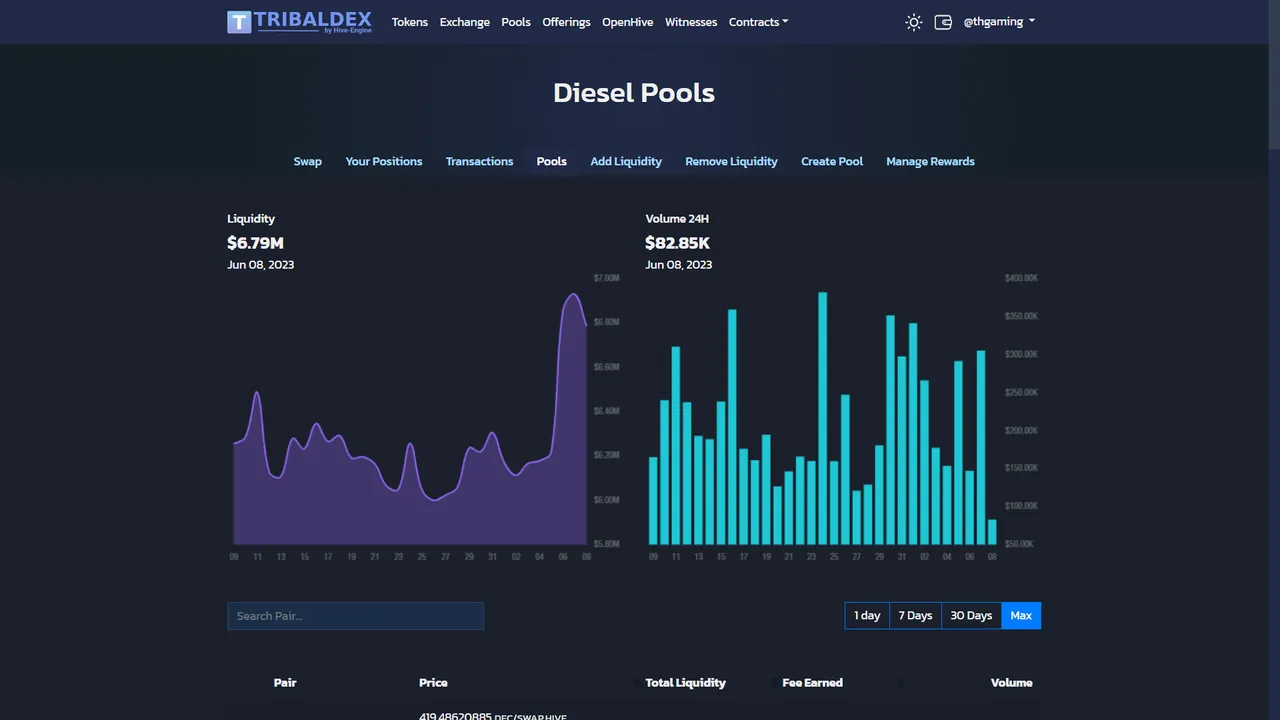The height and width of the screenshot is (720, 1280).
Task: Open Add Liquidity tab
Action: coord(626,161)
